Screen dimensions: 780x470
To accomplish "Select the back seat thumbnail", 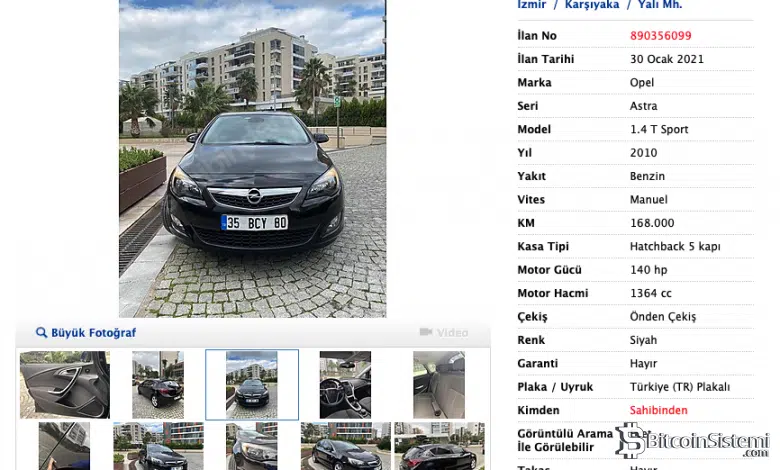I will 439,384.
